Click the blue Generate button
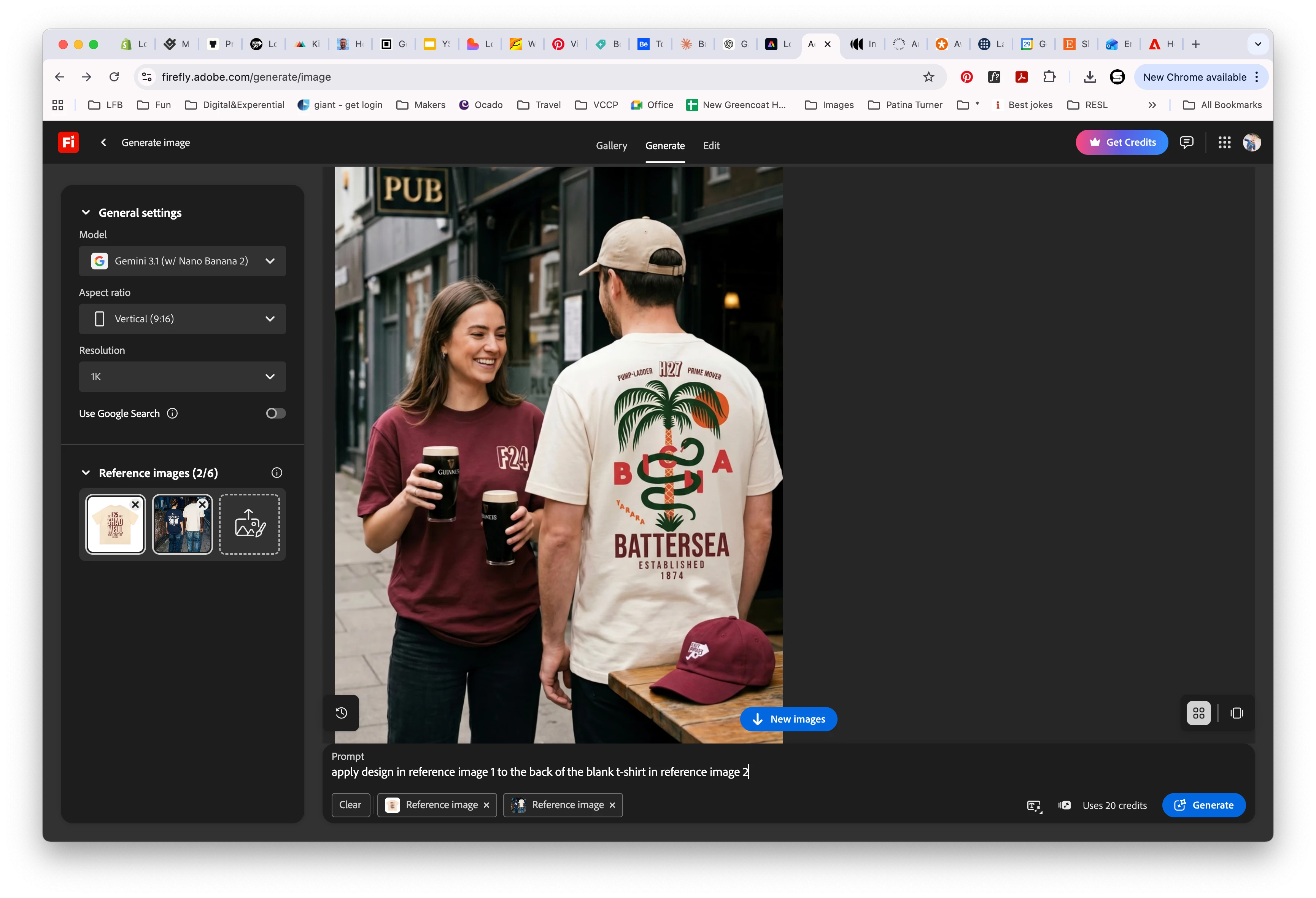The image size is (1316, 898). click(x=1203, y=805)
